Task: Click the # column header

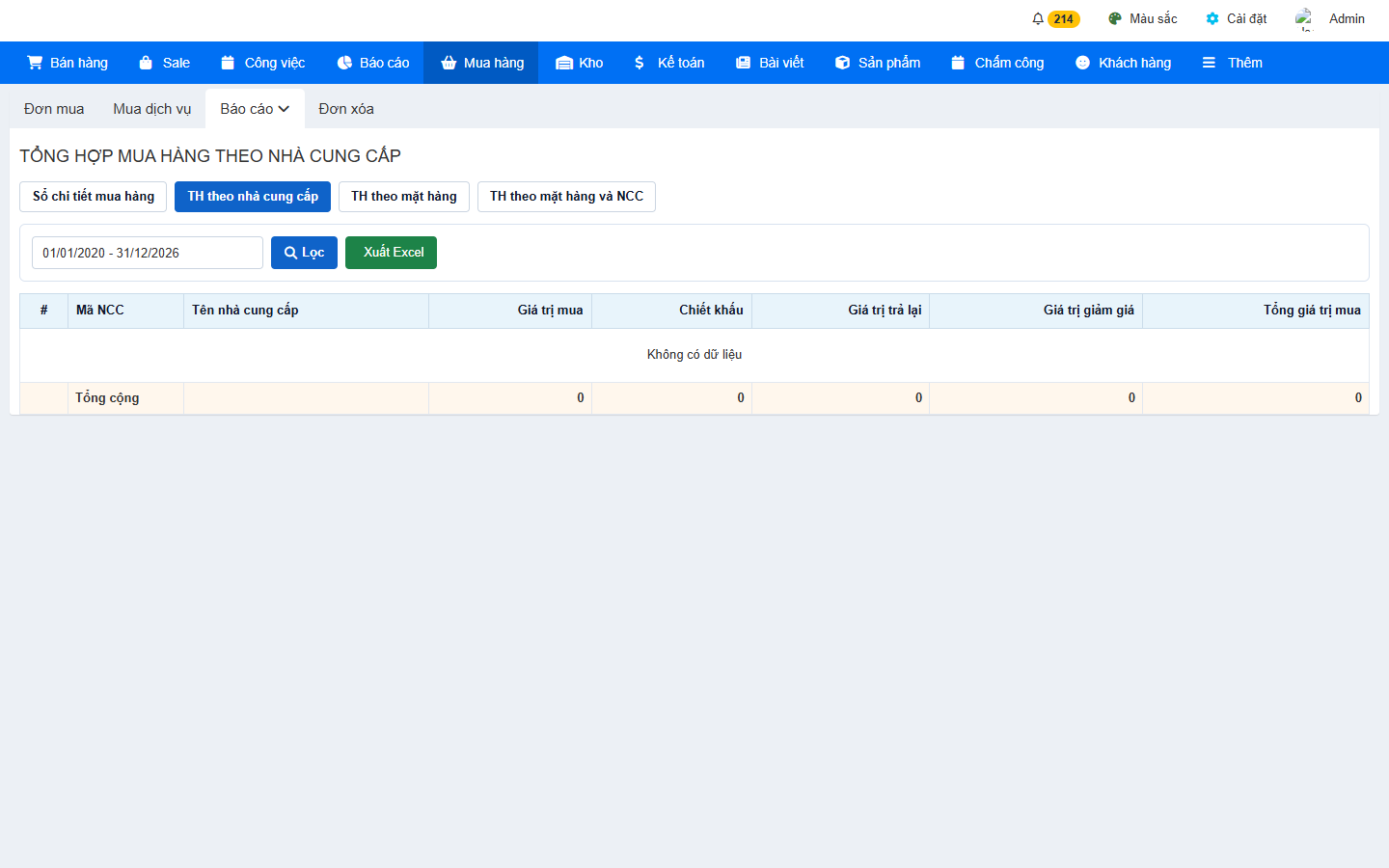Action: 43,311
